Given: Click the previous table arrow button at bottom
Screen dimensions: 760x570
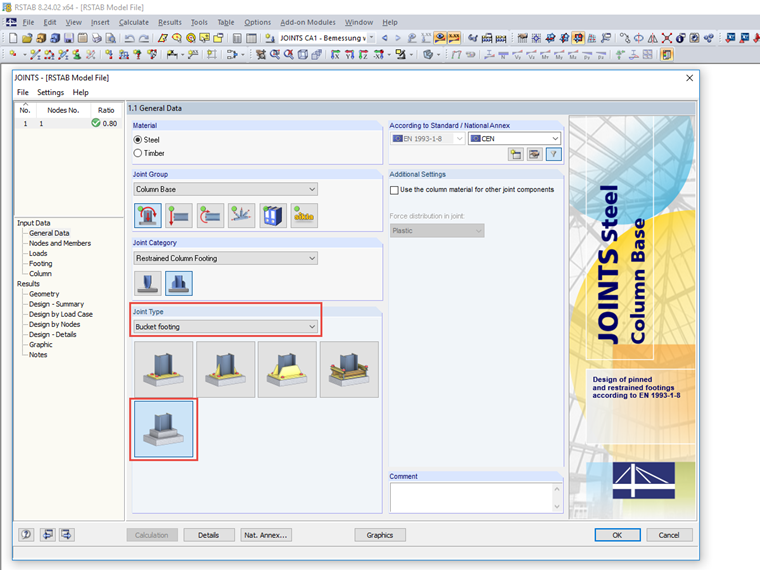Looking at the screenshot, I should pos(48,535).
